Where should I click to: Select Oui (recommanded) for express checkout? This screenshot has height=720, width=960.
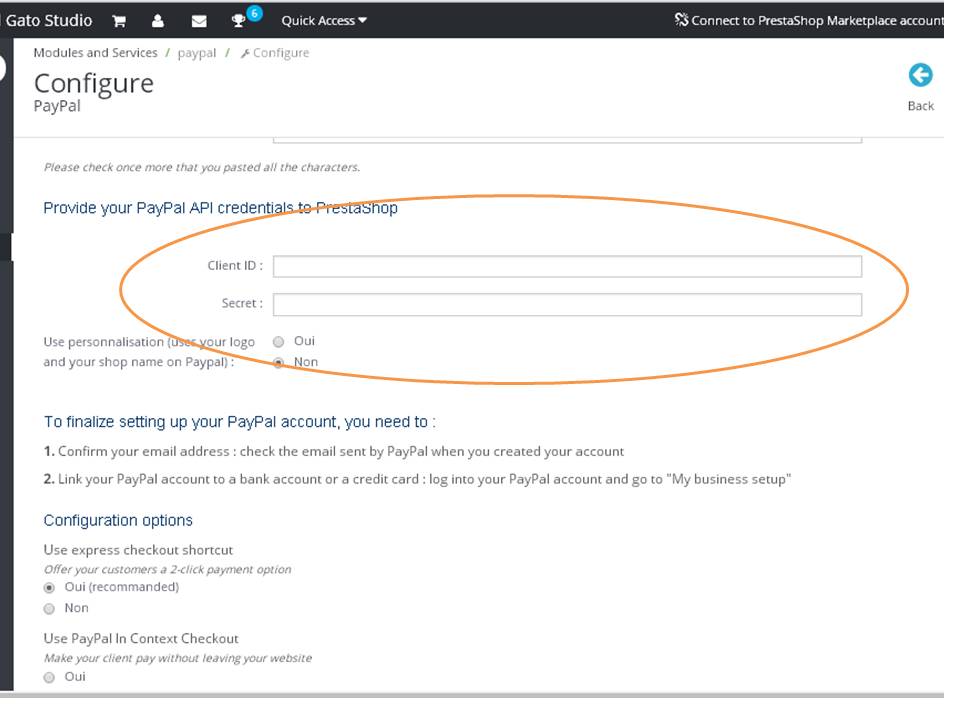point(50,588)
